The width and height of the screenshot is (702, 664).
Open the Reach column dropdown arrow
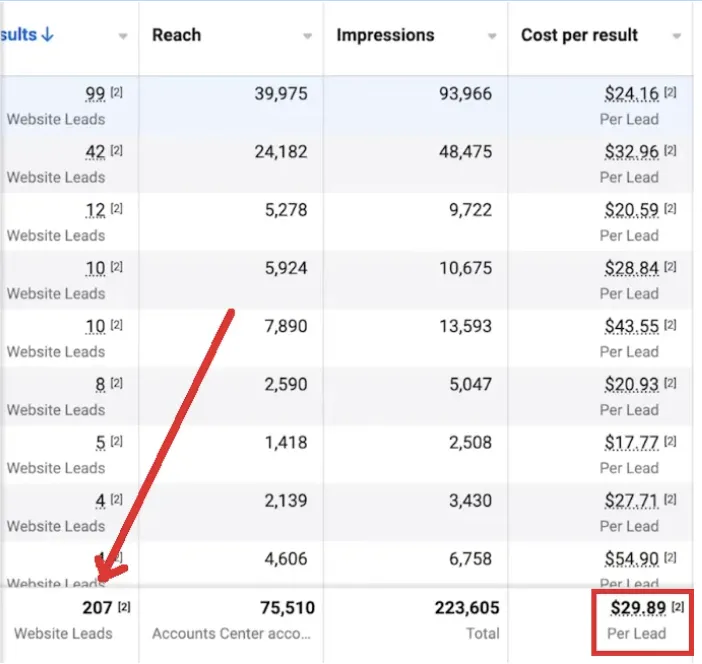[x=307, y=36]
